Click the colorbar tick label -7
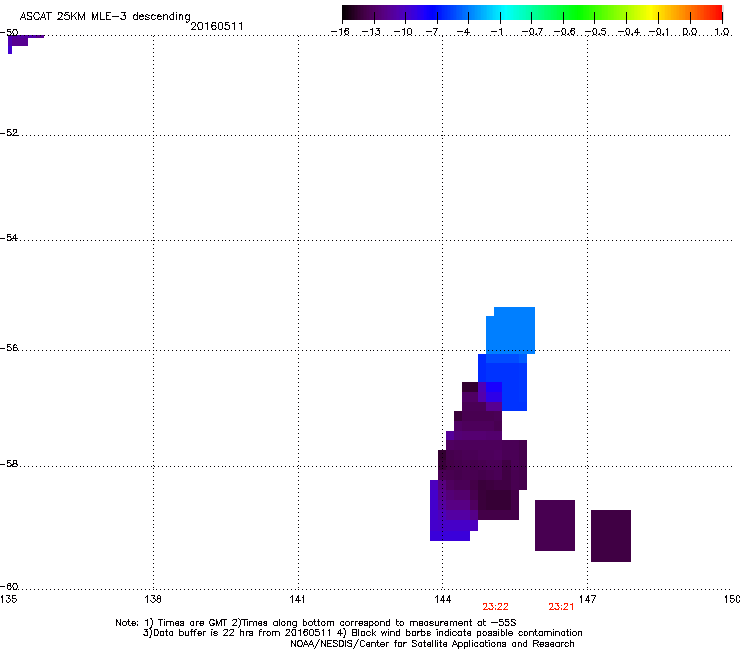Image resolution: width=740 pixels, height=650 pixels. (x=433, y=32)
